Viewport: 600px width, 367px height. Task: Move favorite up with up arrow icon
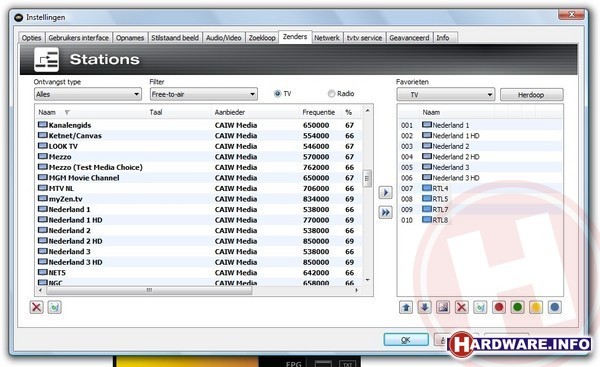(x=406, y=307)
